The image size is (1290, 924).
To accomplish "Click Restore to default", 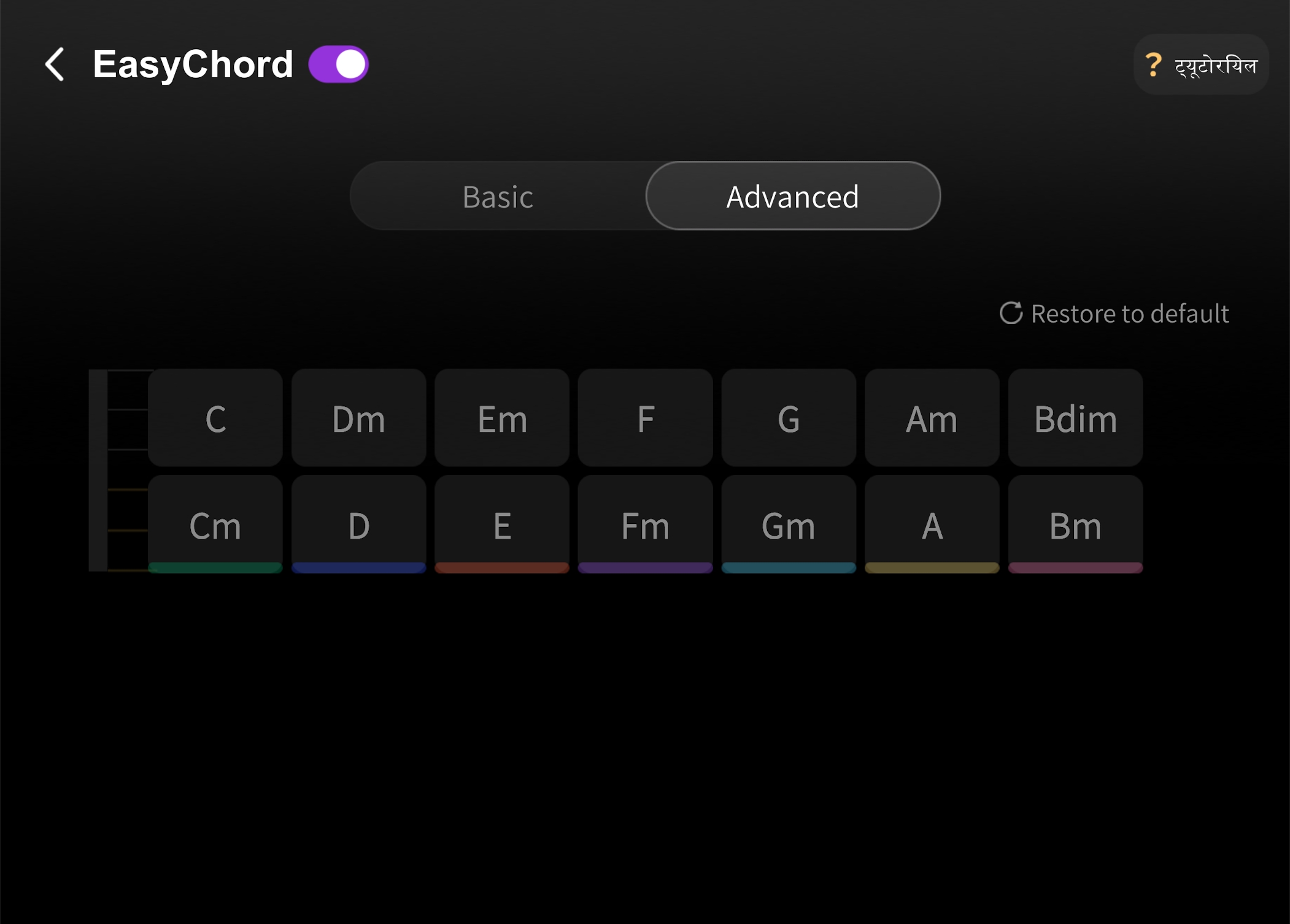I will (x=1128, y=314).
